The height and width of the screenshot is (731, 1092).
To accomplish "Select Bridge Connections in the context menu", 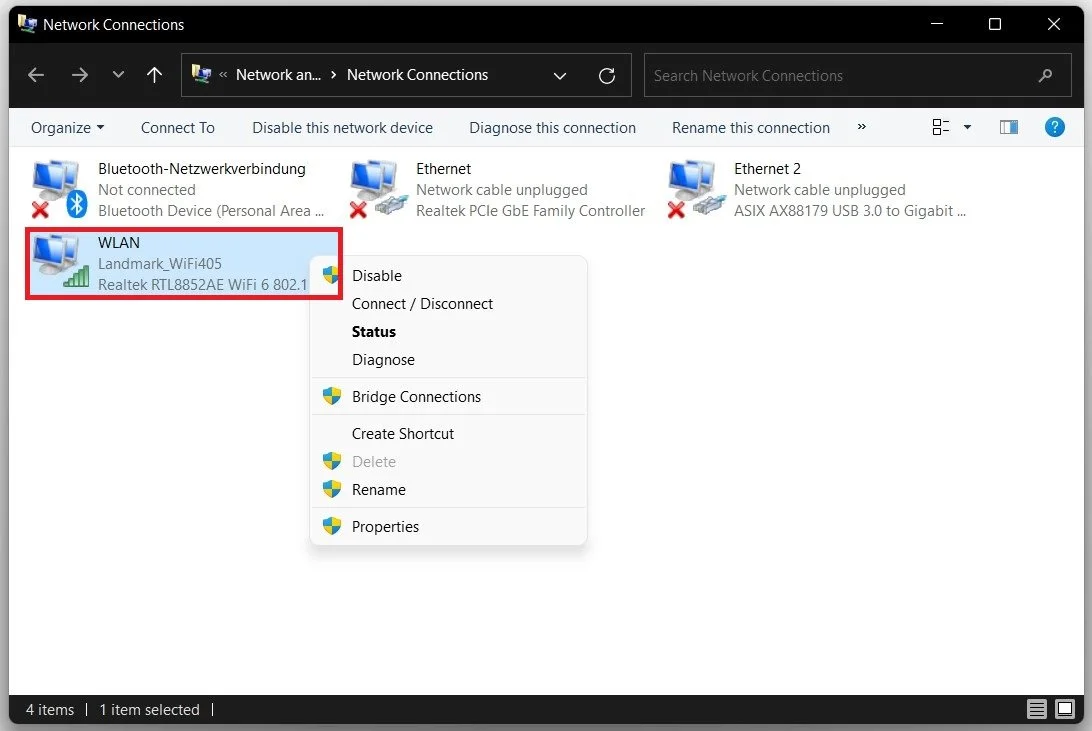I will coord(416,396).
